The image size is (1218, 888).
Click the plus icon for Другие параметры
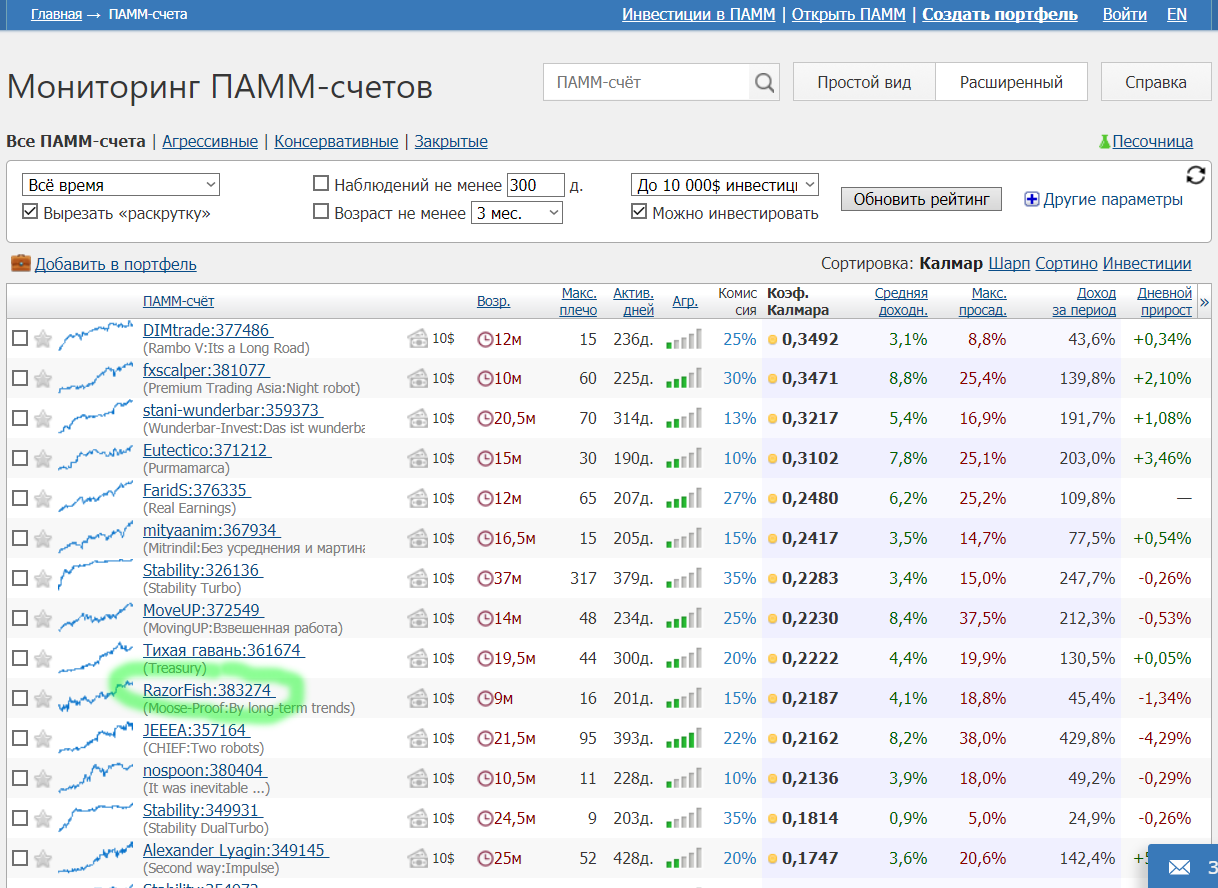[1032, 199]
